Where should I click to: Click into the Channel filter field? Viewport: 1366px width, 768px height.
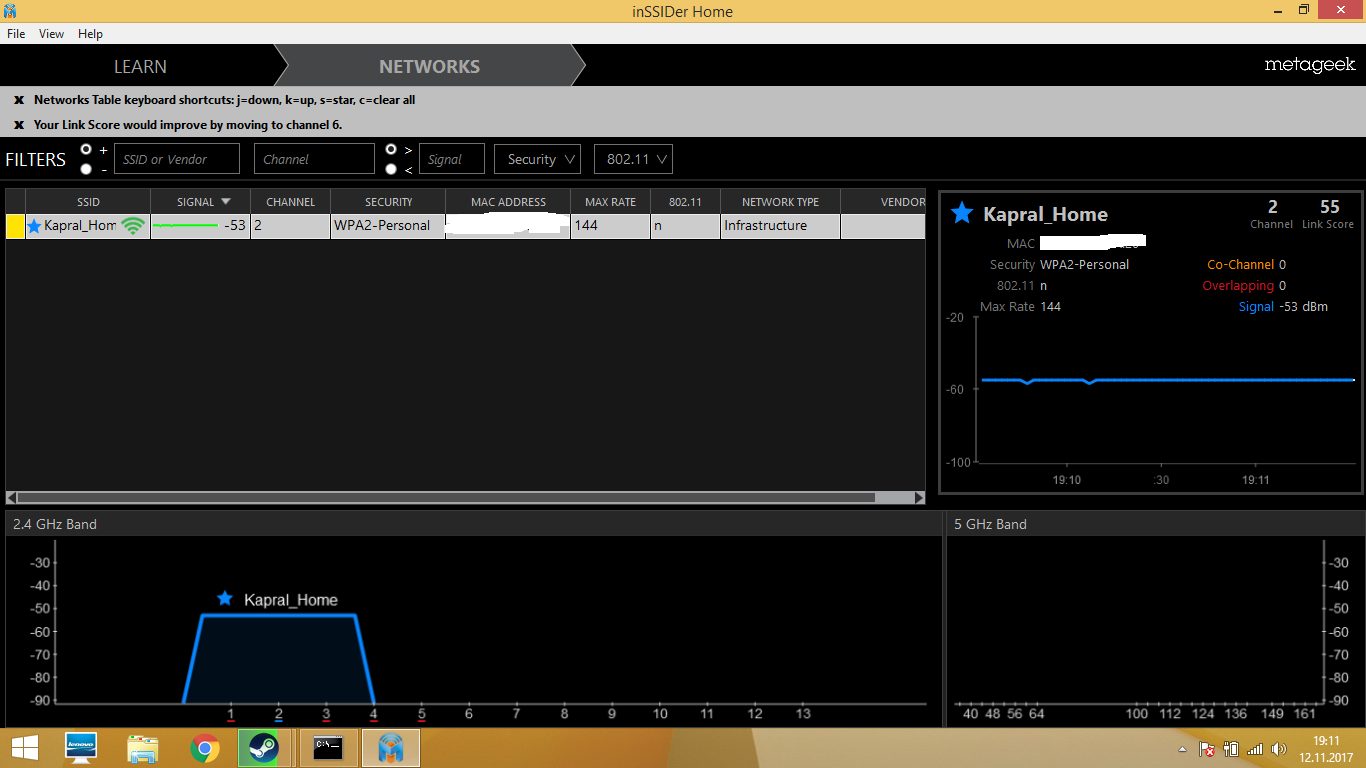point(314,159)
